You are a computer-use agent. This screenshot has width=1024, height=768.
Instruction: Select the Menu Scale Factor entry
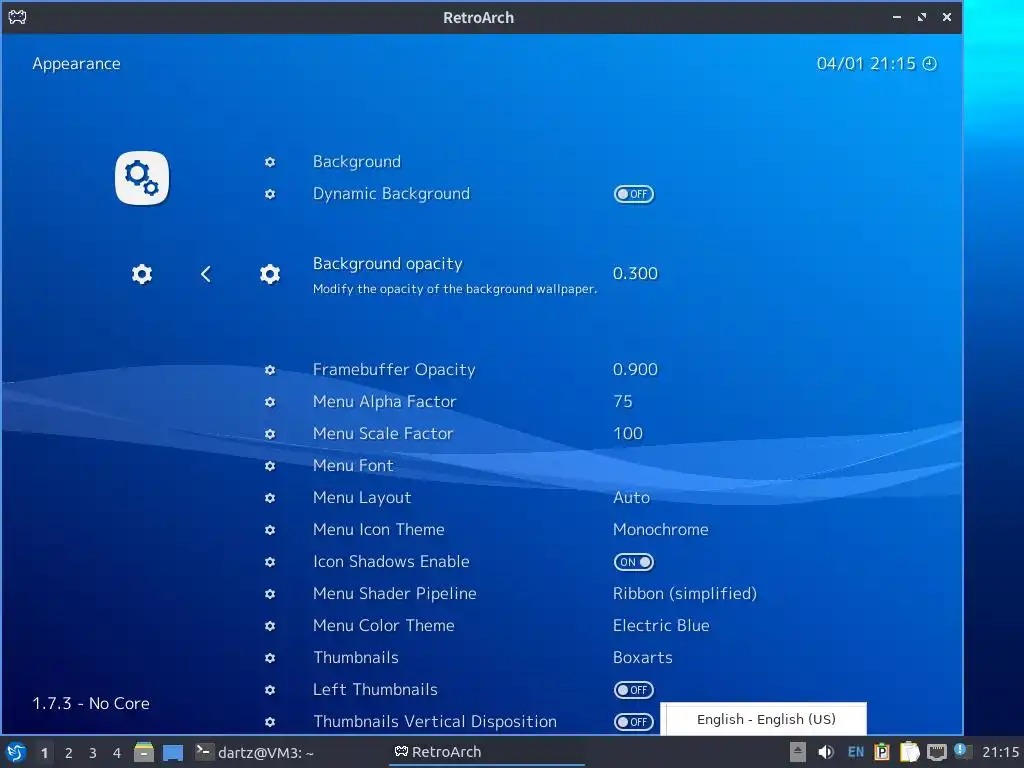coord(383,434)
